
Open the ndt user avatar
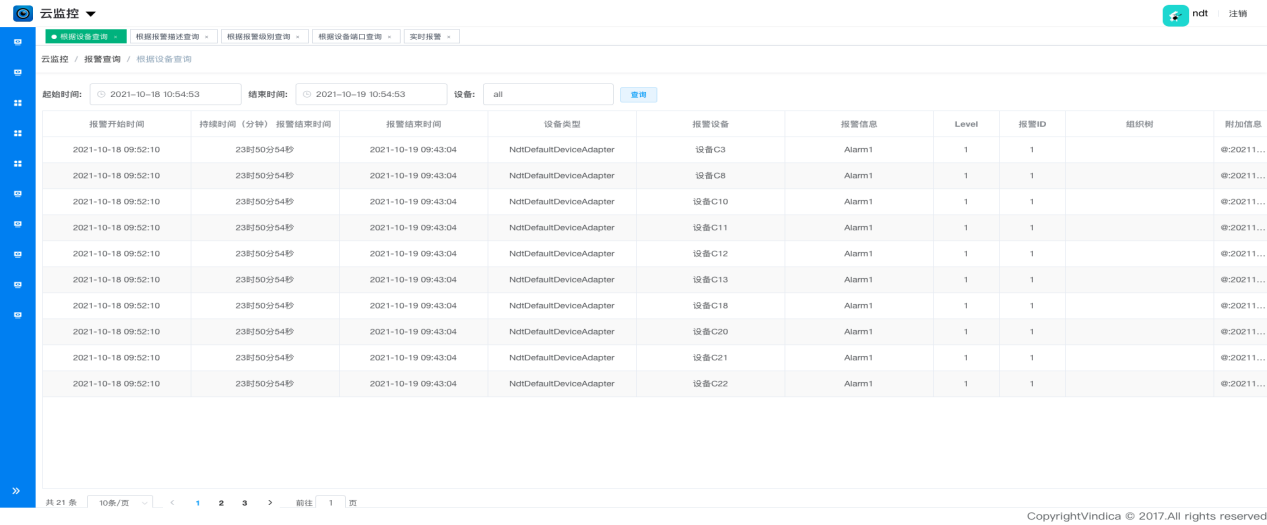click(1175, 14)
